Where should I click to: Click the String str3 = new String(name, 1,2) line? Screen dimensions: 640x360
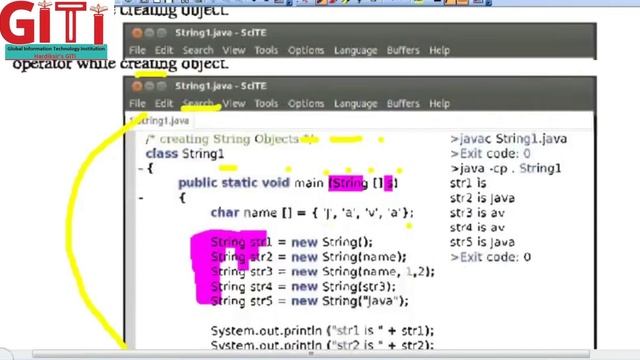(x=322, y=272)
